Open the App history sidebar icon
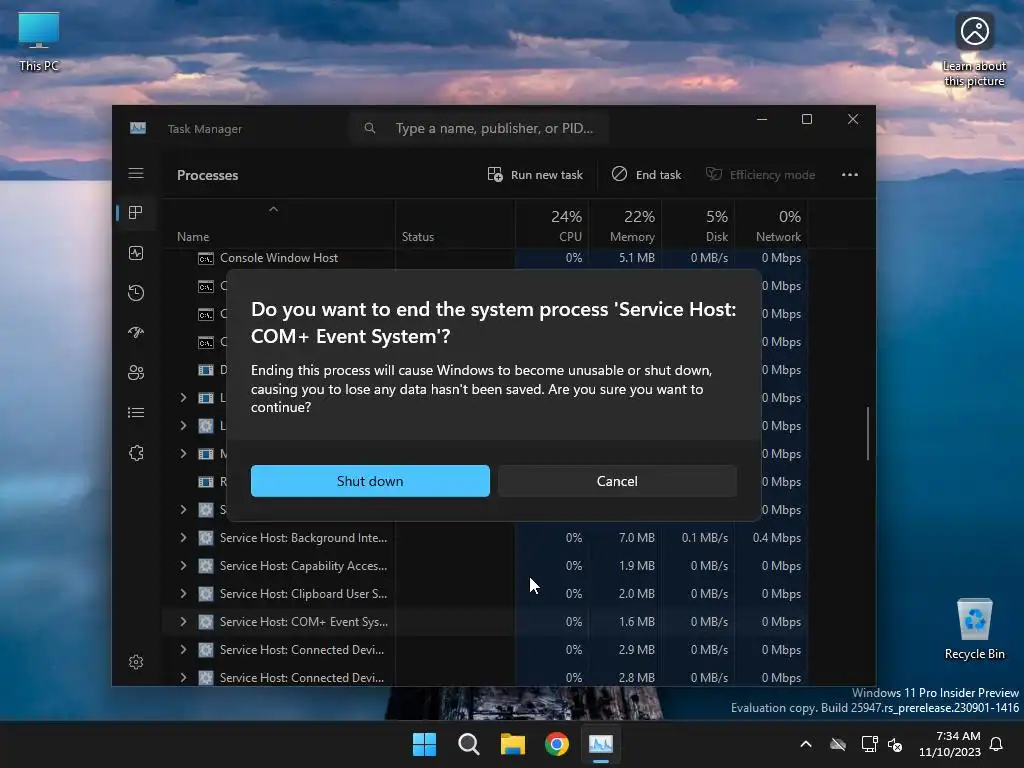Screen dimensions: 1024x768 pyautogui.click(x=136, y=293)
